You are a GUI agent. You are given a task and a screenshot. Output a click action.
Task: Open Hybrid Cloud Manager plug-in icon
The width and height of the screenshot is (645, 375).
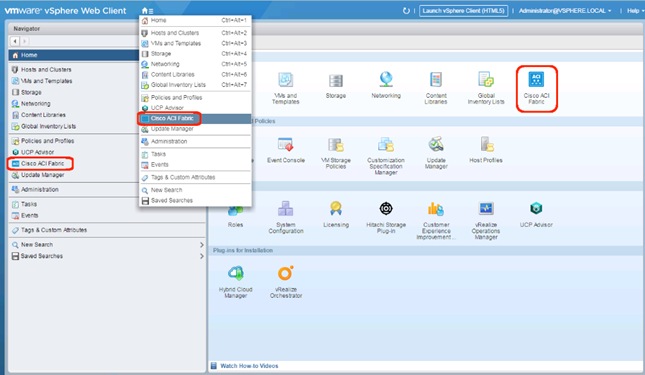[235, 273]
